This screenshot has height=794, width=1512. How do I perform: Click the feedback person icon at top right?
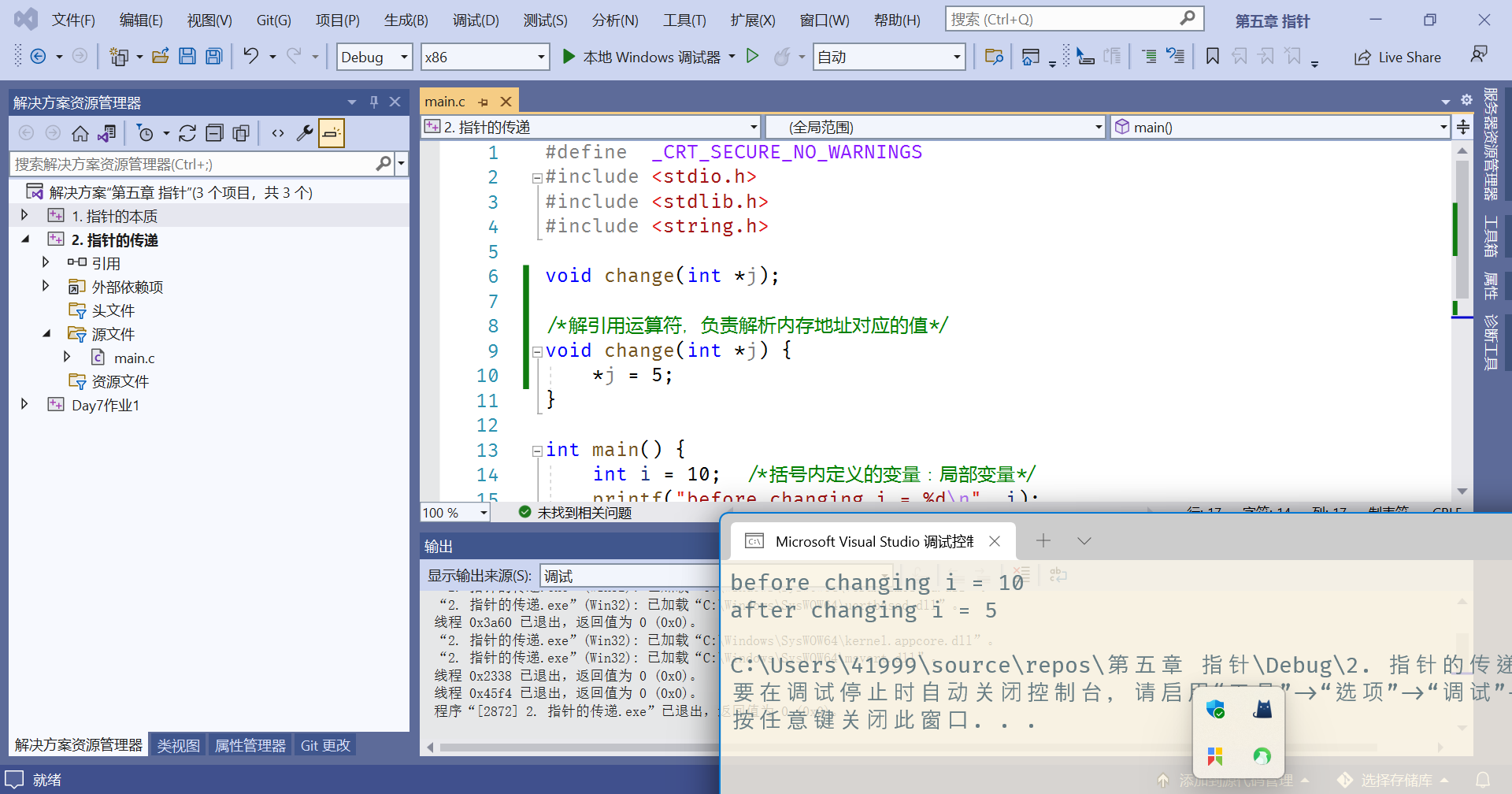[1479, 54]
